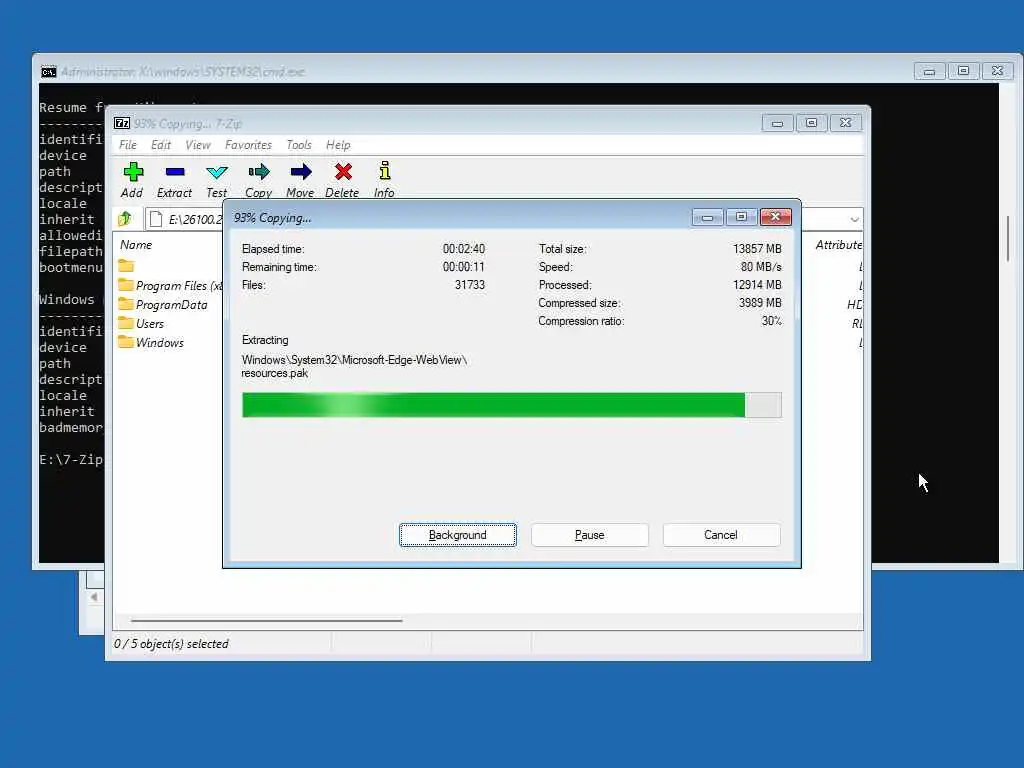Click the "0 / 5 object(s) selected" status text
Viewport: 1024px width, 768px height.
pos(171,644)
